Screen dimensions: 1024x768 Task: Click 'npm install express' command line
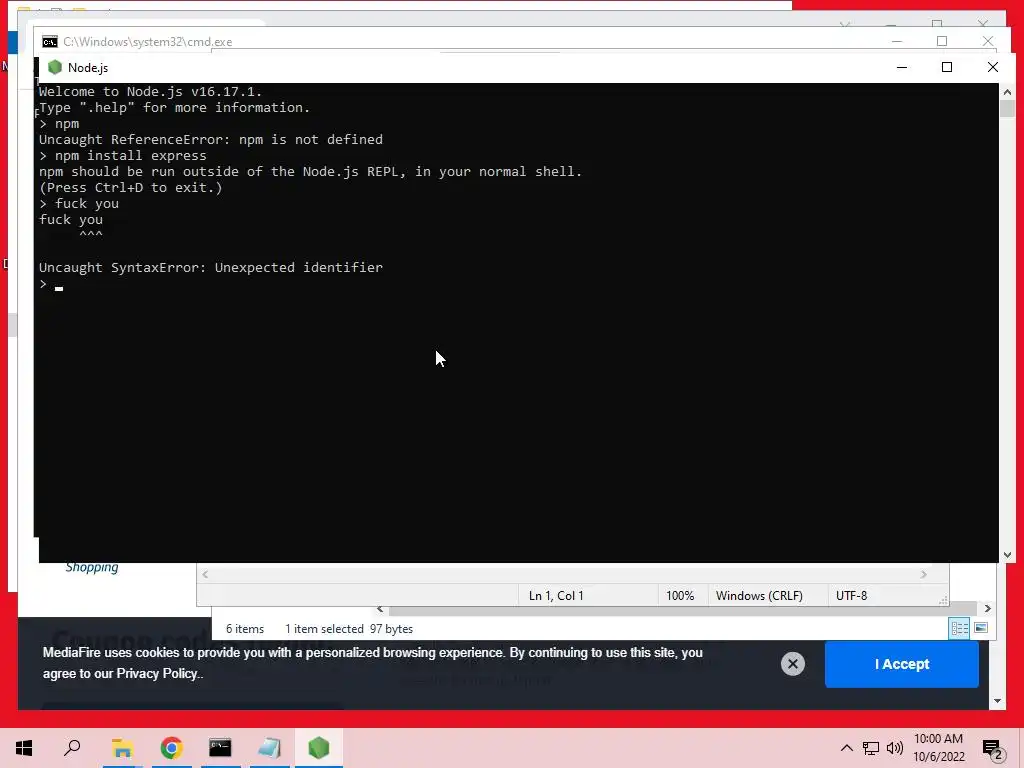[123, 156]
